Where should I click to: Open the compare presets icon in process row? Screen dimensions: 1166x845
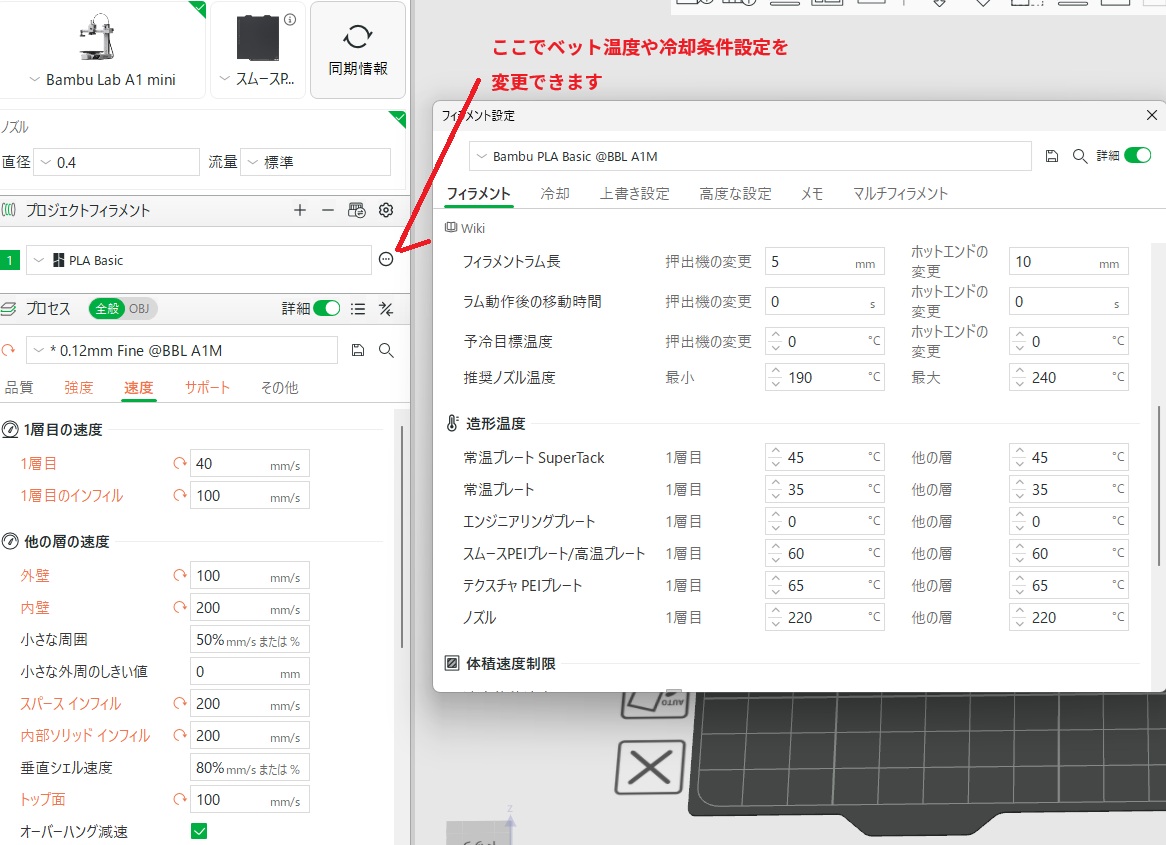[386, 309]
